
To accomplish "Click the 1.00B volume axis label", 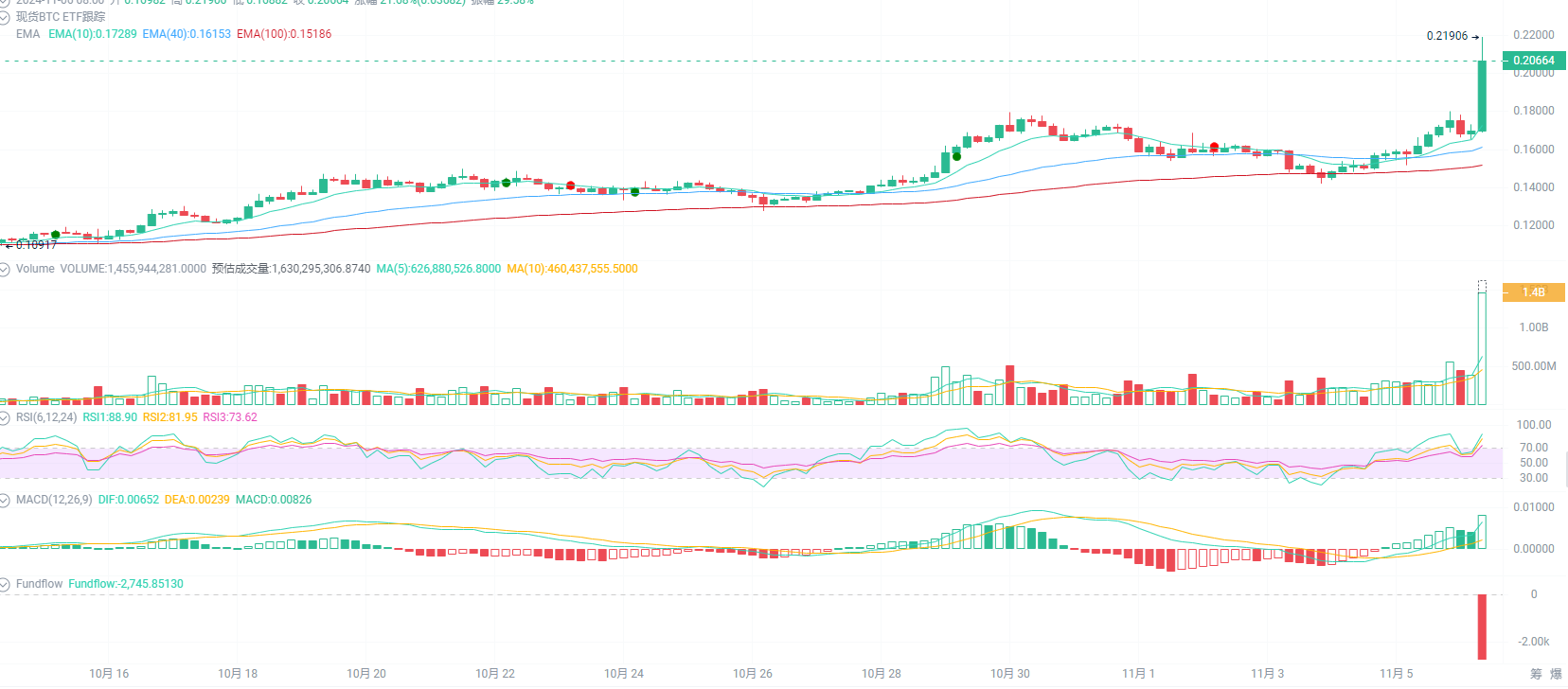I will pyautogui.click(x=1534, y=327).
